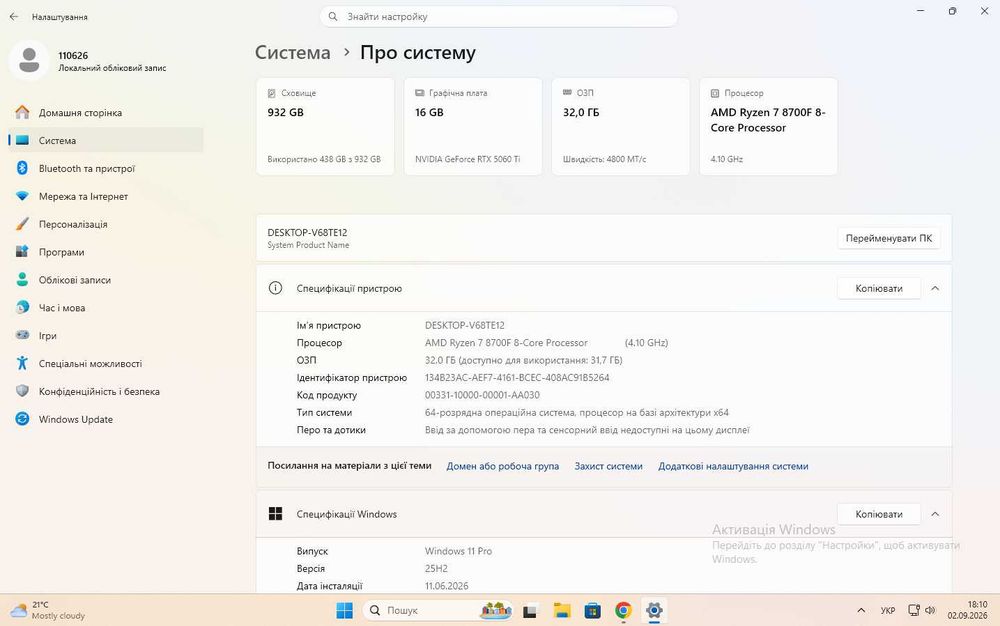Open Облікові записи in sidebar

105,280
